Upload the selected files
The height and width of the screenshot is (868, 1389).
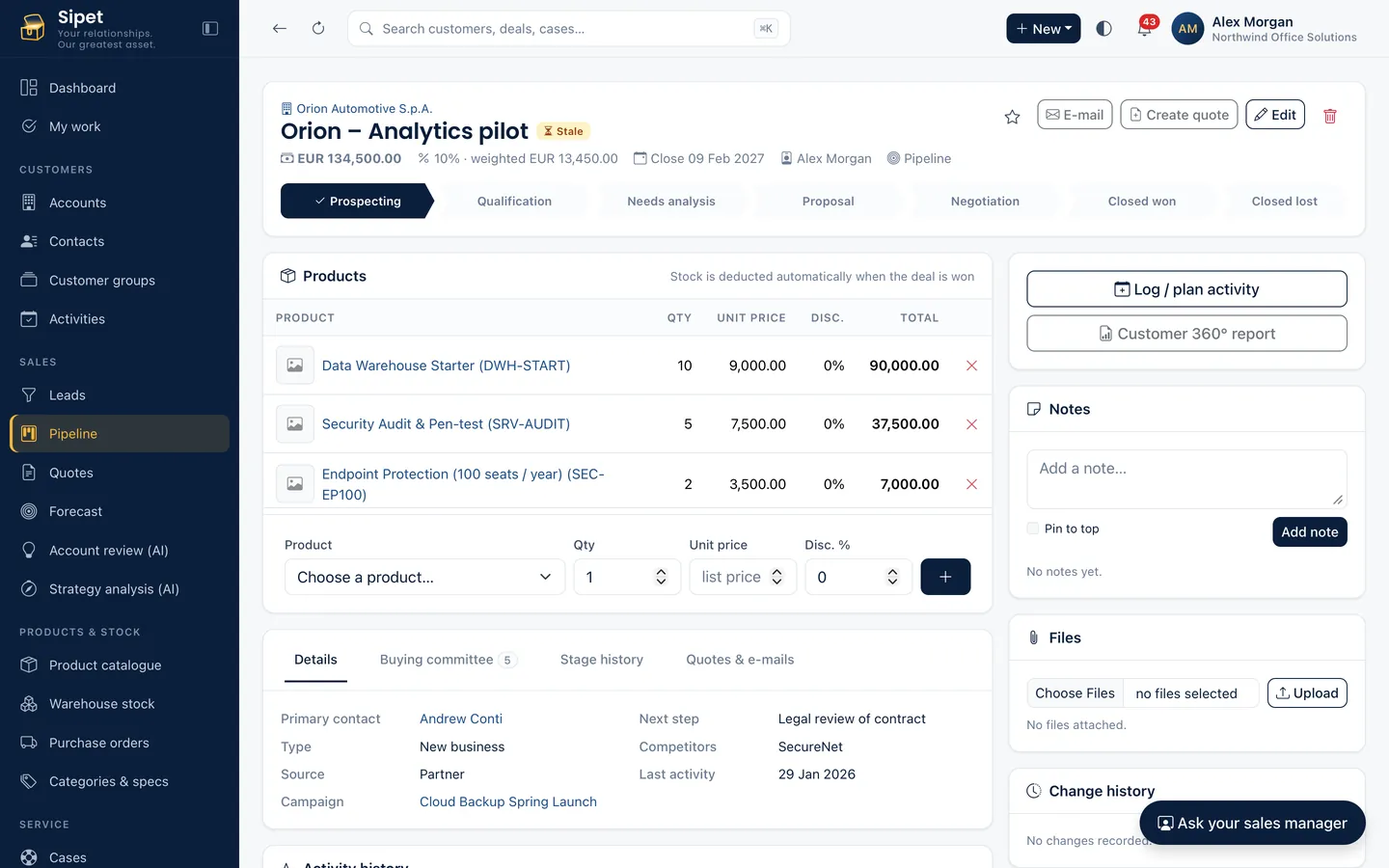tap(1307, 693)
